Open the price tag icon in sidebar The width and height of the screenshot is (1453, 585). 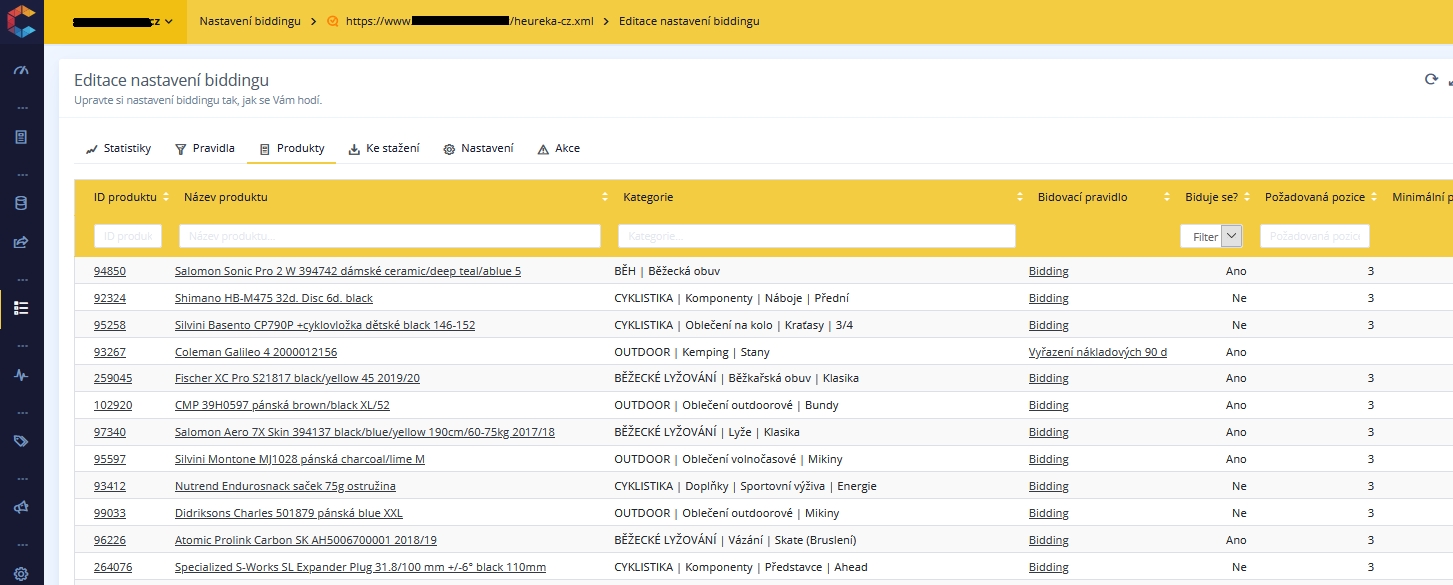coord(21,441)
